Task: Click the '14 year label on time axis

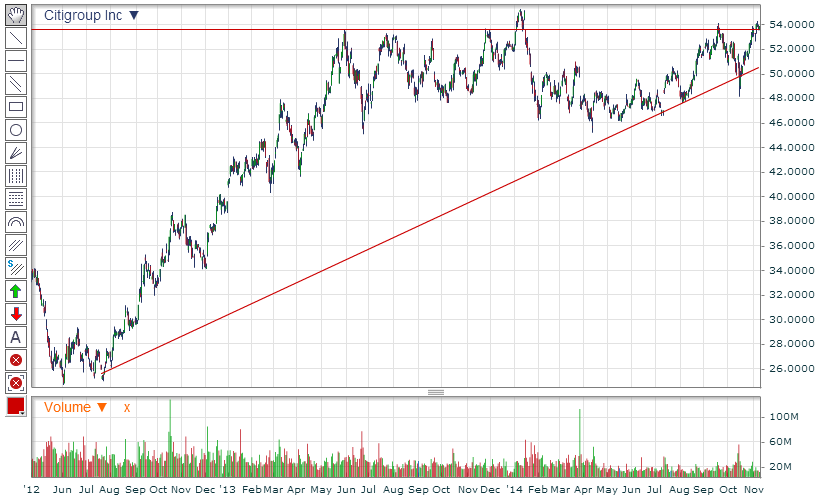Action: pyautogui.click(x=514, y=489)
